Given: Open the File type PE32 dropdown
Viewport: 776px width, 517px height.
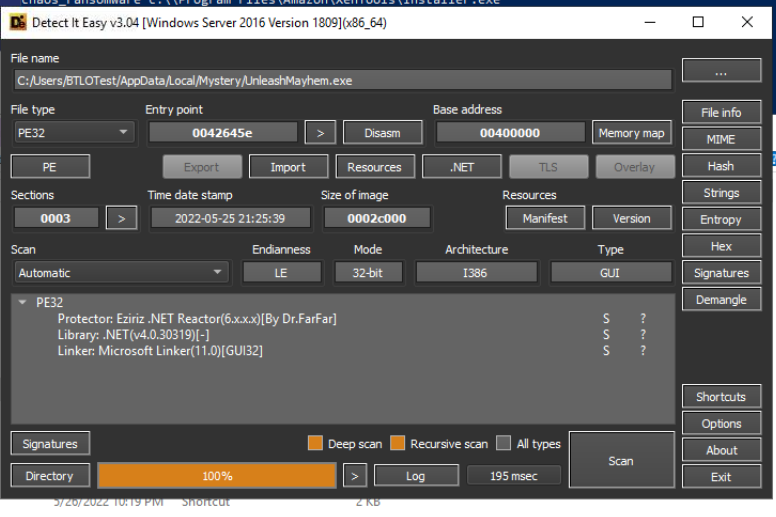Looking at the screenshot, I should [74, 132].
